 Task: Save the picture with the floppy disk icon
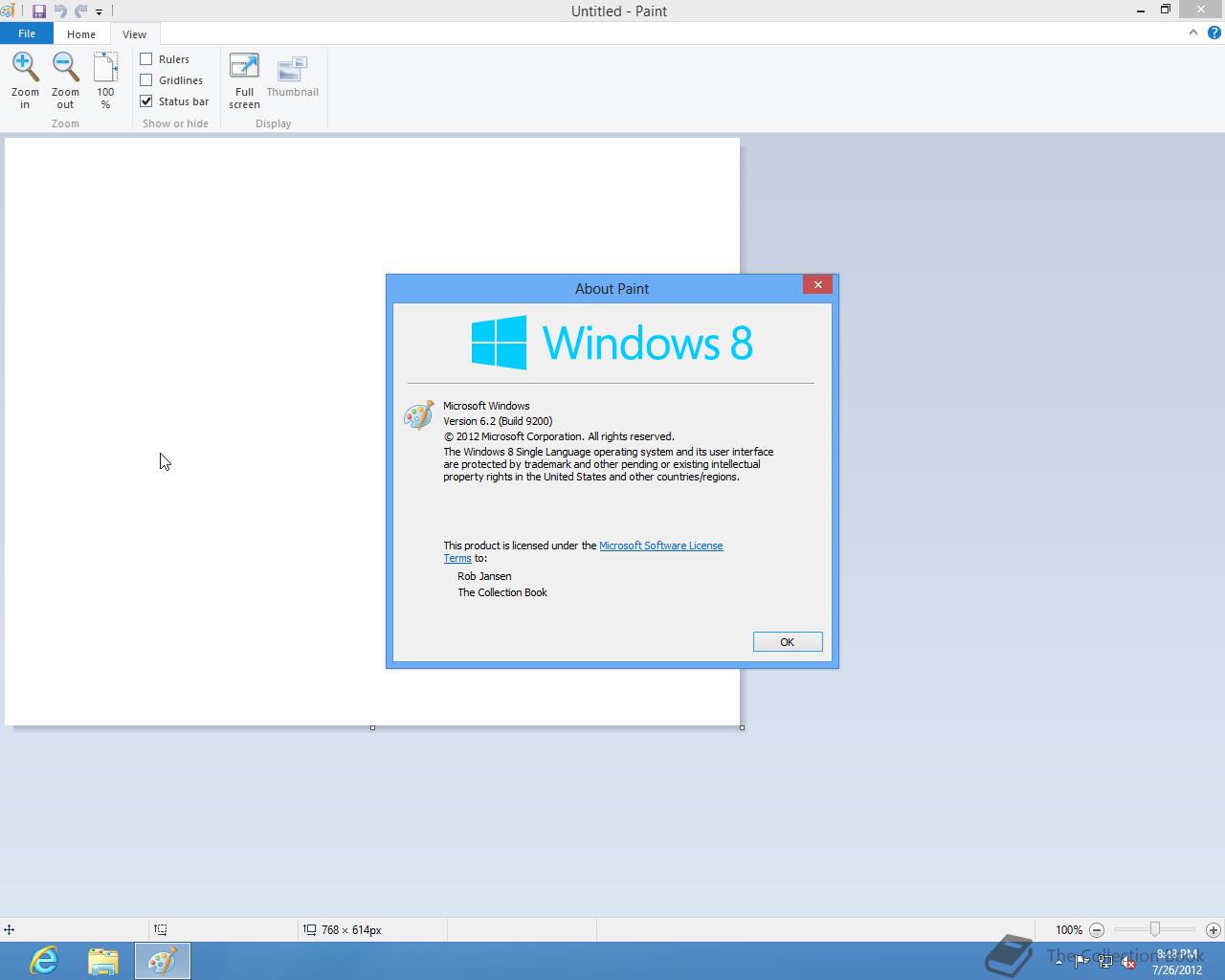(x=39, y=11)
